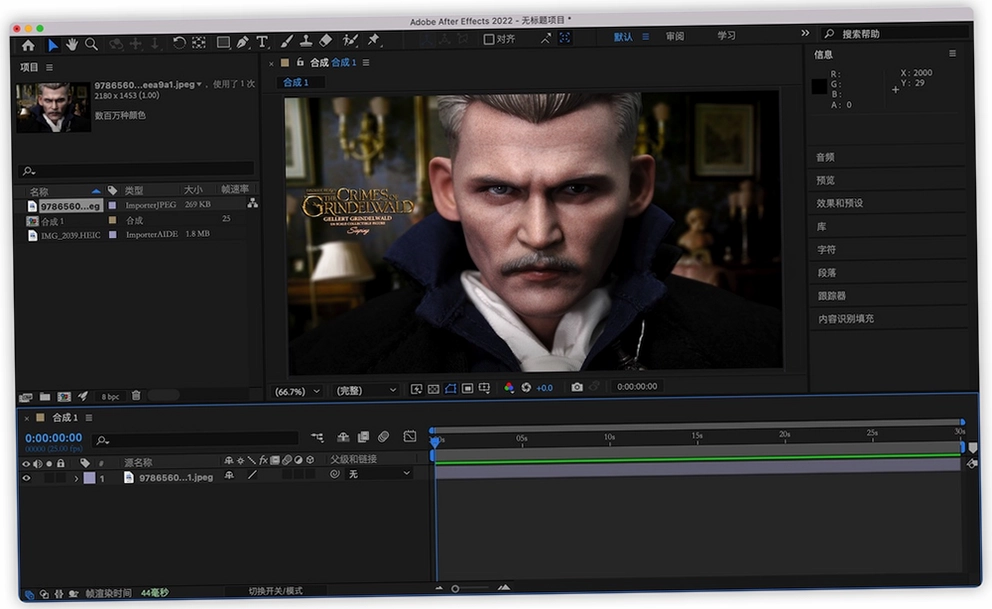Switch to the 学习 workspace
This screenshot has height=609, width=992.
click(x=726, y=35)
